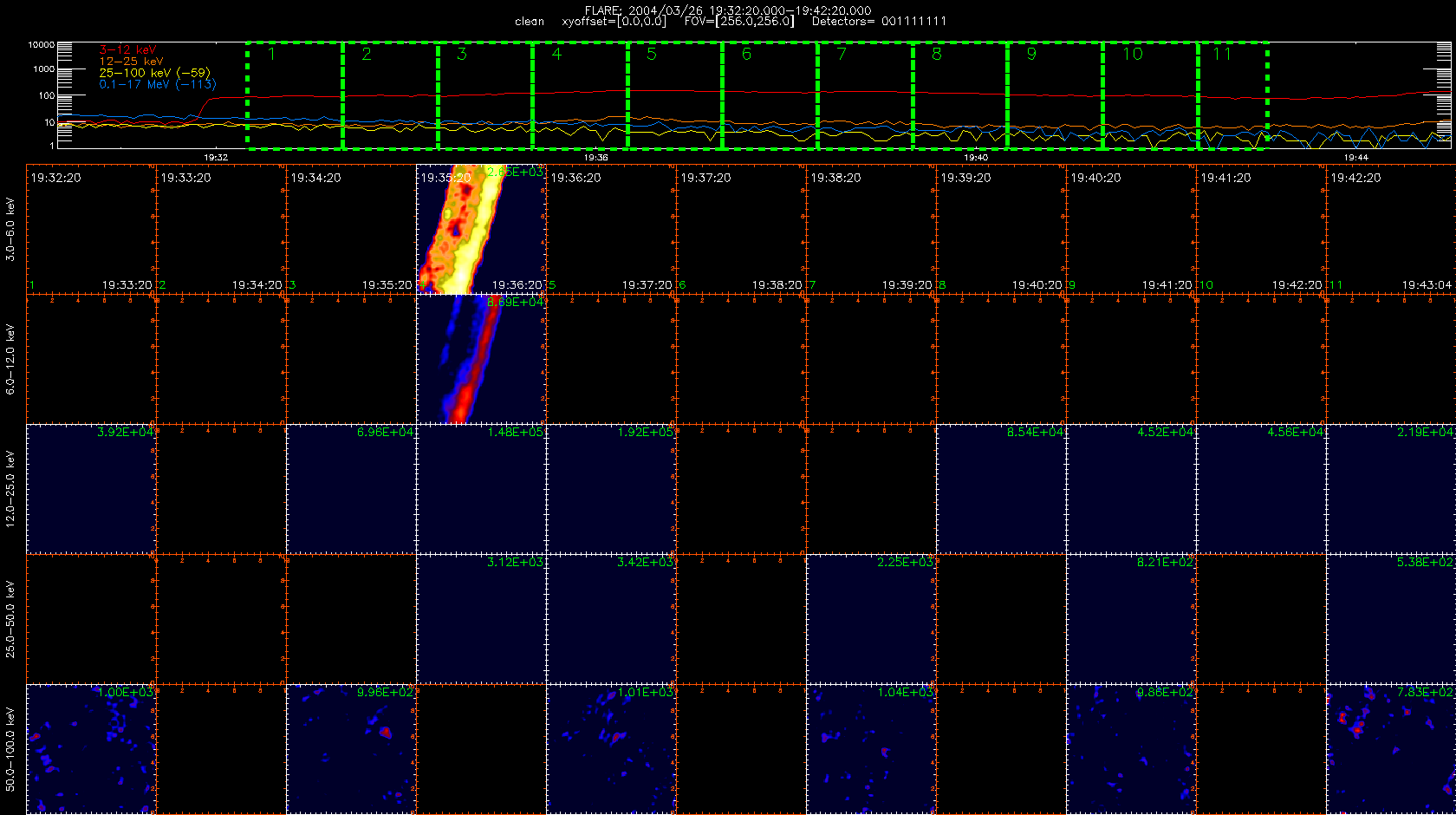Click the blue '0.1-17 MeV (-113)' legend entry
Screen dimensions: 1456x815
(158, 84)
